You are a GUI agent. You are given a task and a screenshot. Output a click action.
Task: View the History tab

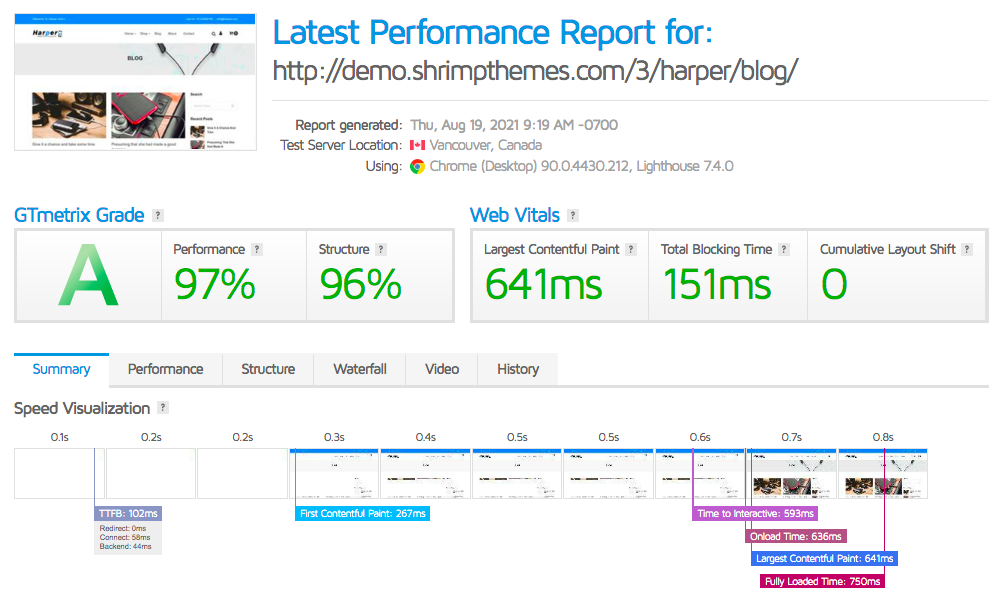tap(518, 369)
